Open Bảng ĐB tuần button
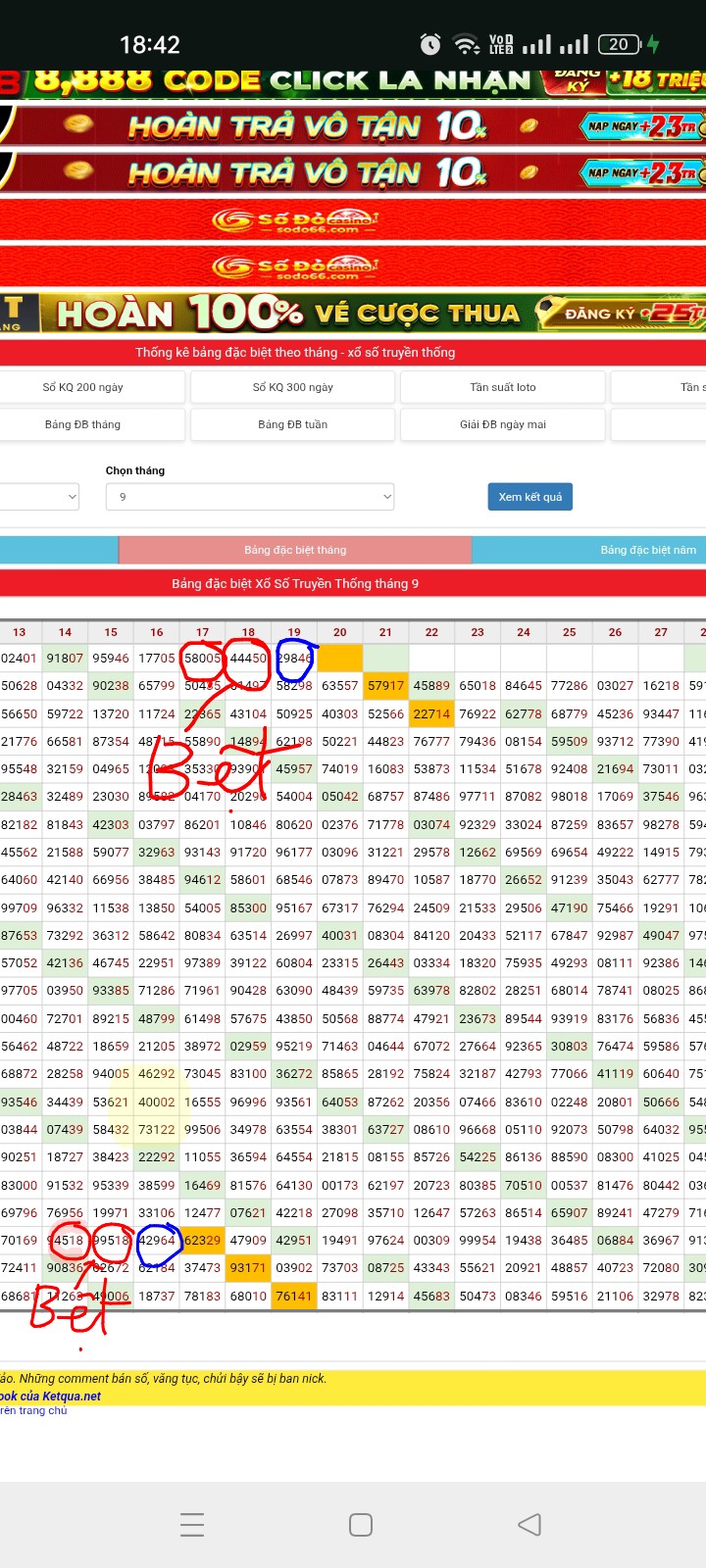Screen dimensions: 706x1568 click(292, 424)
